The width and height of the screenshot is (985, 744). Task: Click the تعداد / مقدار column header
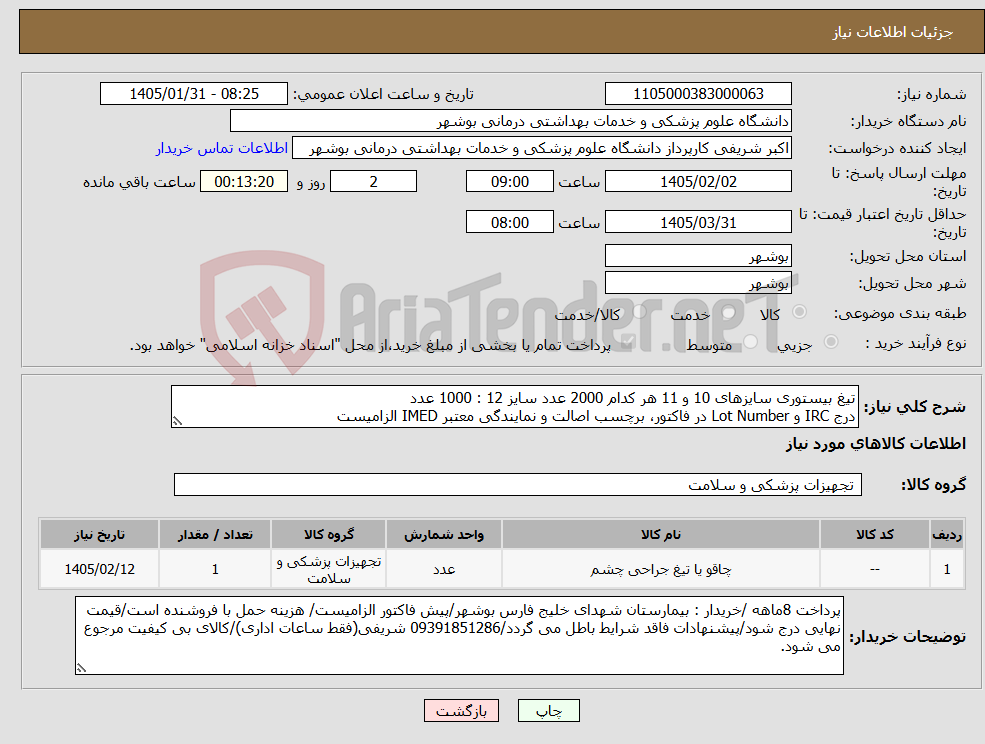(x=215, y=535)
